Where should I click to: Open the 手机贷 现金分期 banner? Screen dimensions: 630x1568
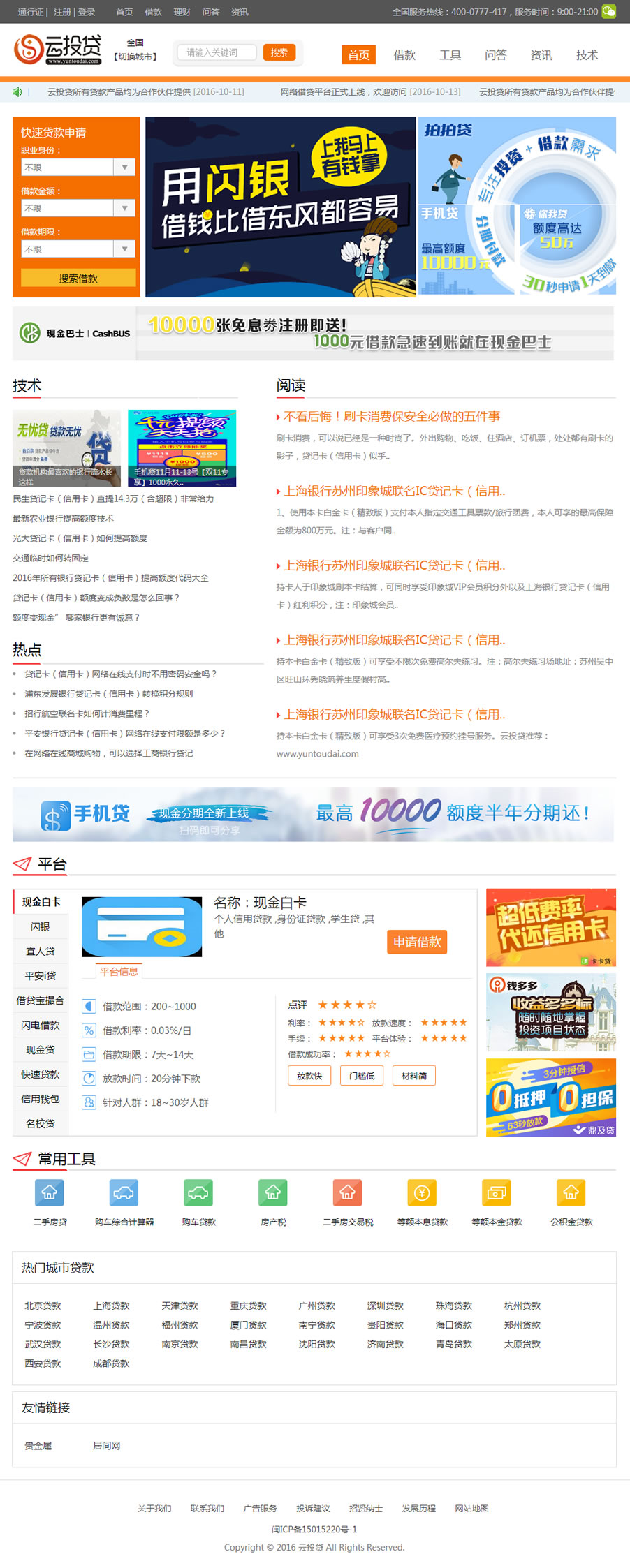[313, 815]
